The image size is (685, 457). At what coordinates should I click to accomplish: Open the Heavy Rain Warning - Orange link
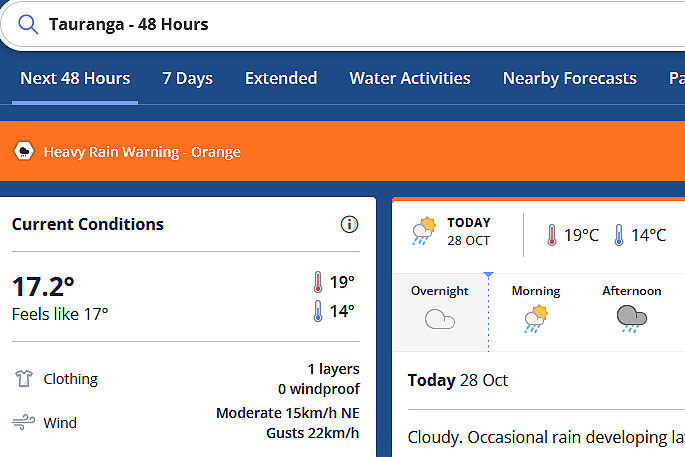click(x=142, y=152)
